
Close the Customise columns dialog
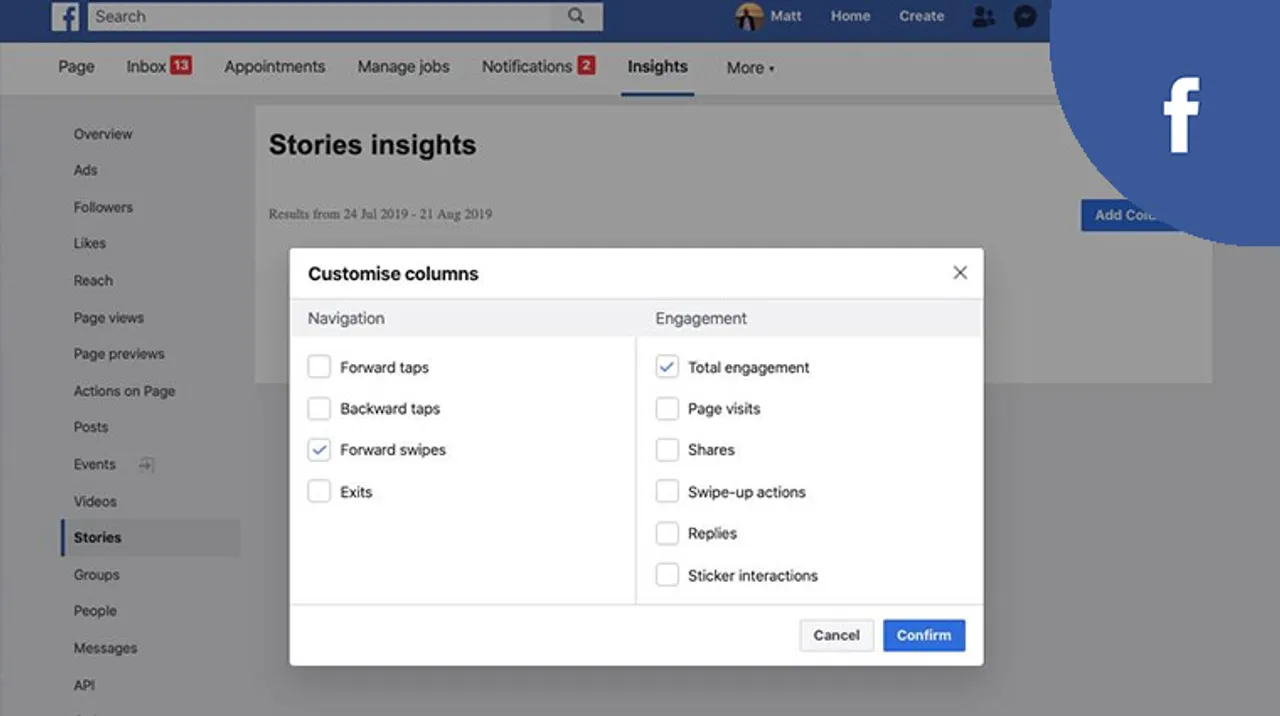tap(960, 273)
